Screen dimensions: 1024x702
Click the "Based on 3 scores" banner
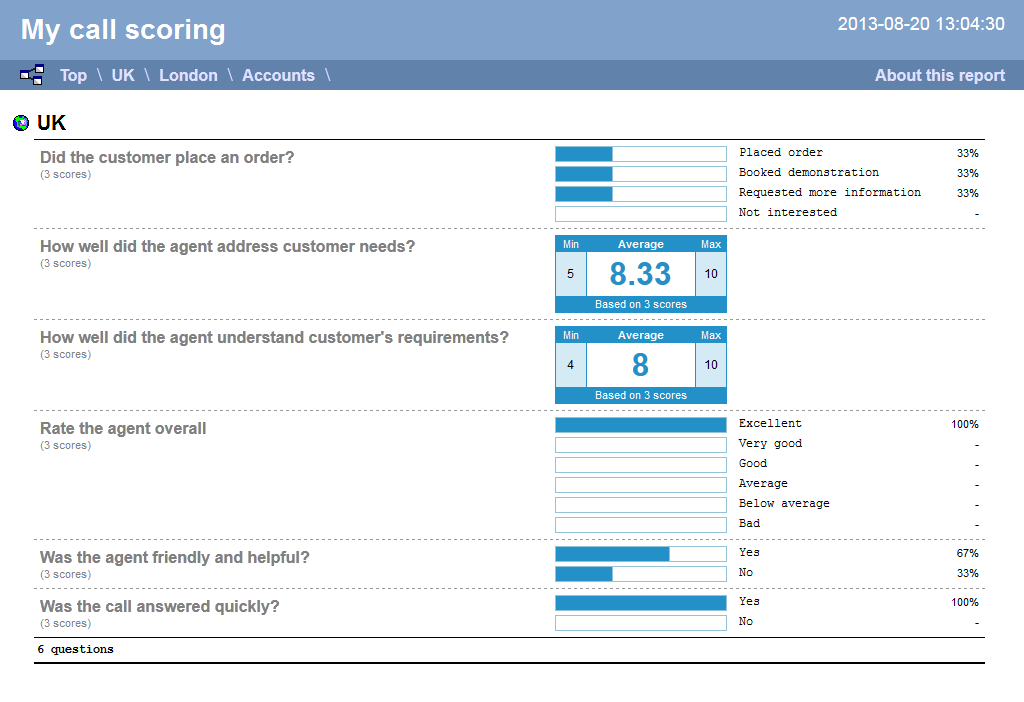coord(640,304)
